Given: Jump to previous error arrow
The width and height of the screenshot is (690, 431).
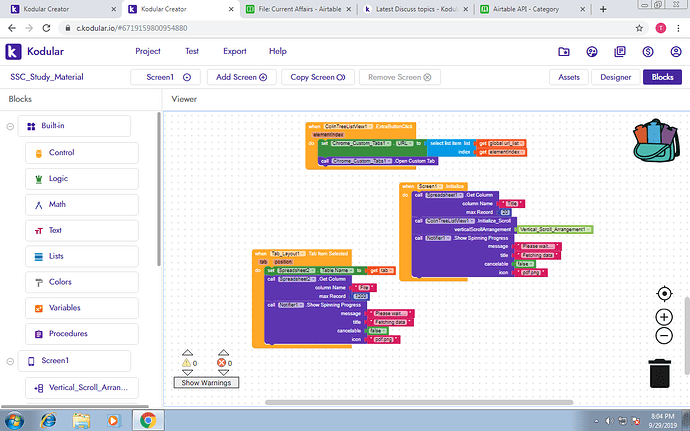Looking at the screenshot, I should point(224,353).
